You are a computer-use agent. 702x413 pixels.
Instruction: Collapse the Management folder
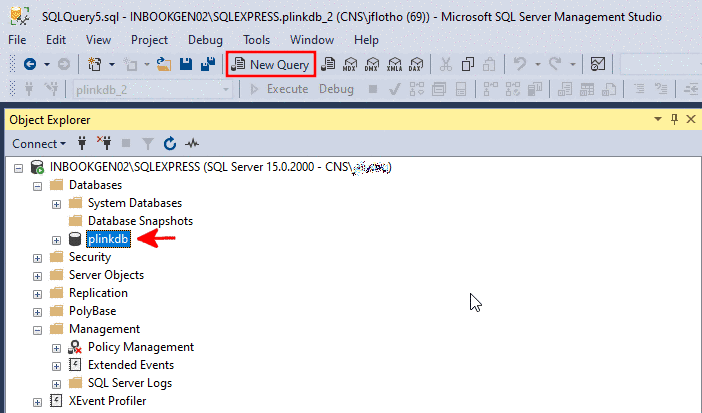[38, 330]
